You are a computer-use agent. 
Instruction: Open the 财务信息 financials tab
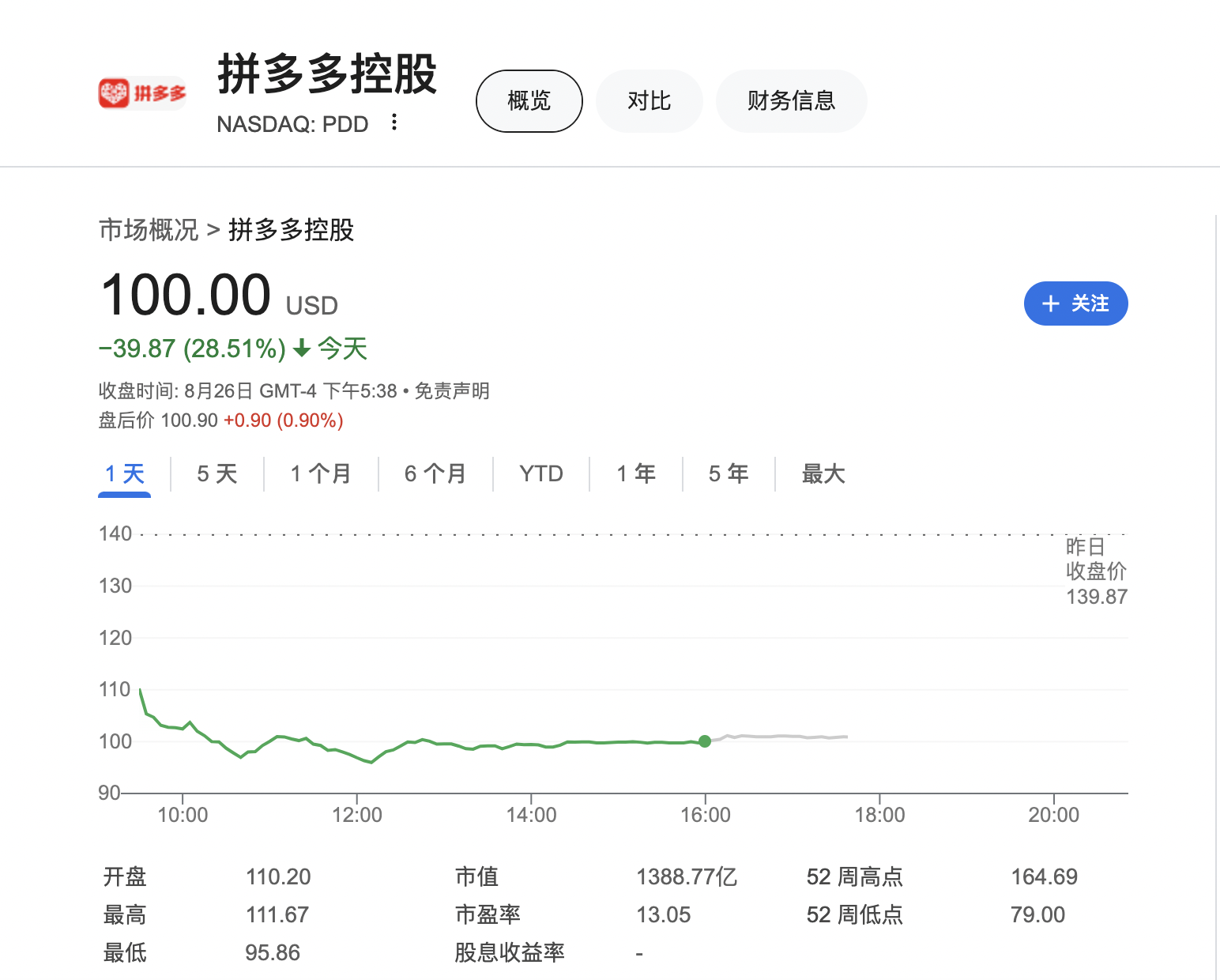click(x=791, y=101)
